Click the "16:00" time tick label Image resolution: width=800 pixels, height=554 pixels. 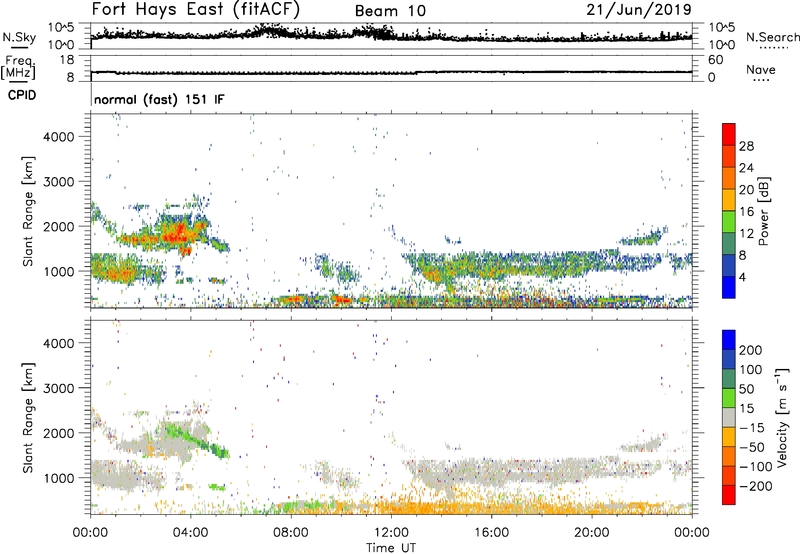tap(491, 533)
